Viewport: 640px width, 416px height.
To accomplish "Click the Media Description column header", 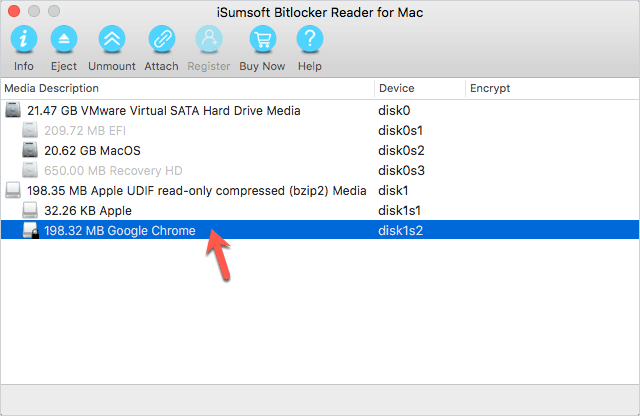I will tap(187, 88).
